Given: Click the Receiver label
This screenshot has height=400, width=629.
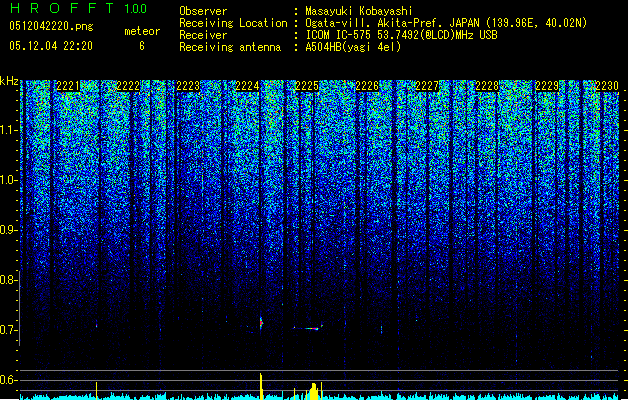Looking at the screenshot, I should [203, 35].
